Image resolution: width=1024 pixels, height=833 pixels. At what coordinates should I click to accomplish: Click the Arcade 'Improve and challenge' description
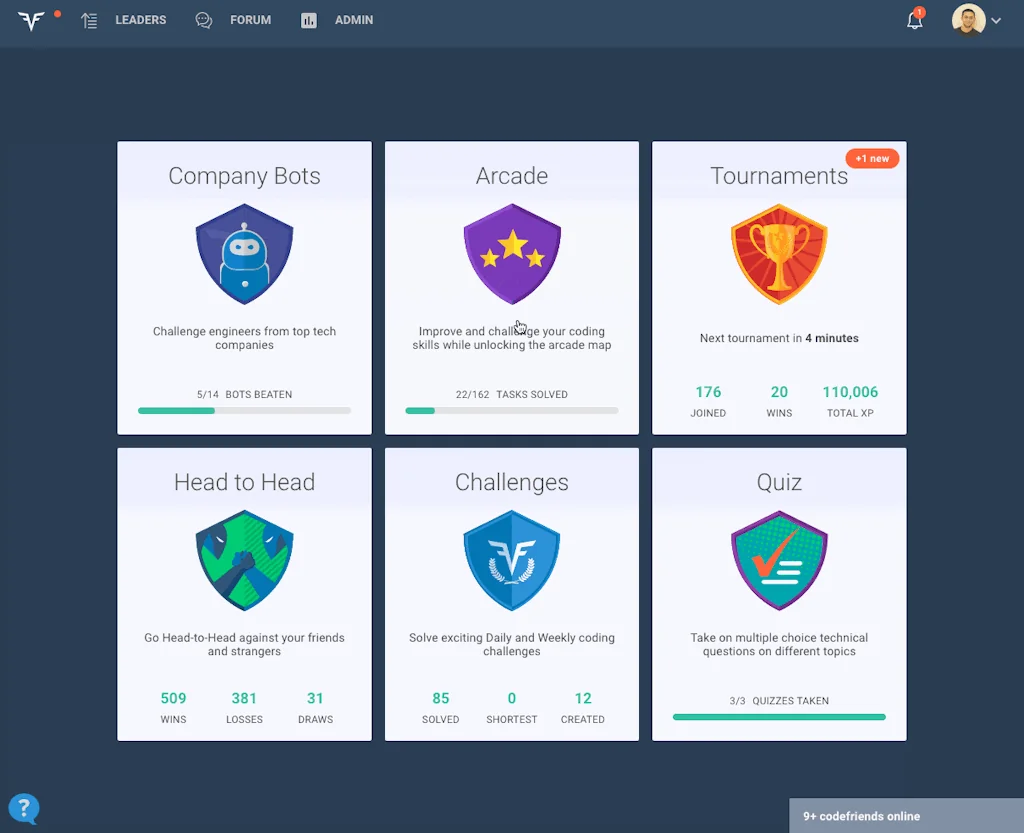(x=512, y=338)
